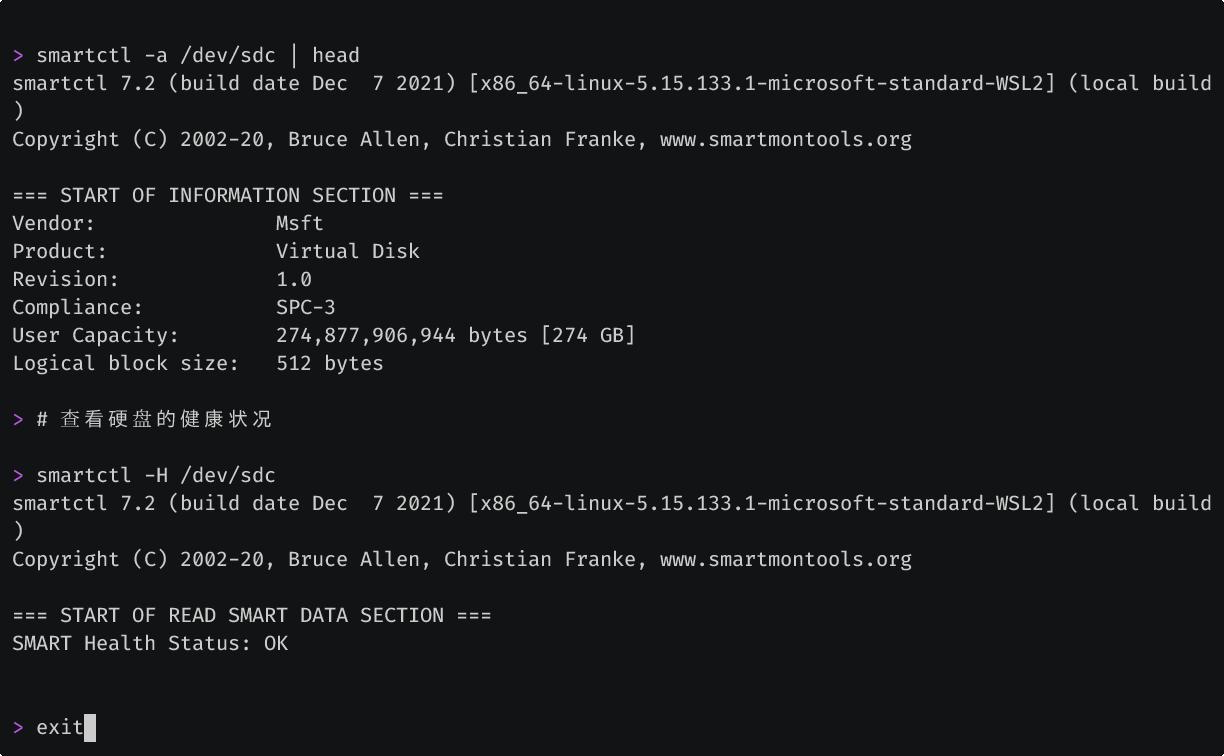
Task: Click the "Msft" vendor value
Action: click(x=300, y=224)
